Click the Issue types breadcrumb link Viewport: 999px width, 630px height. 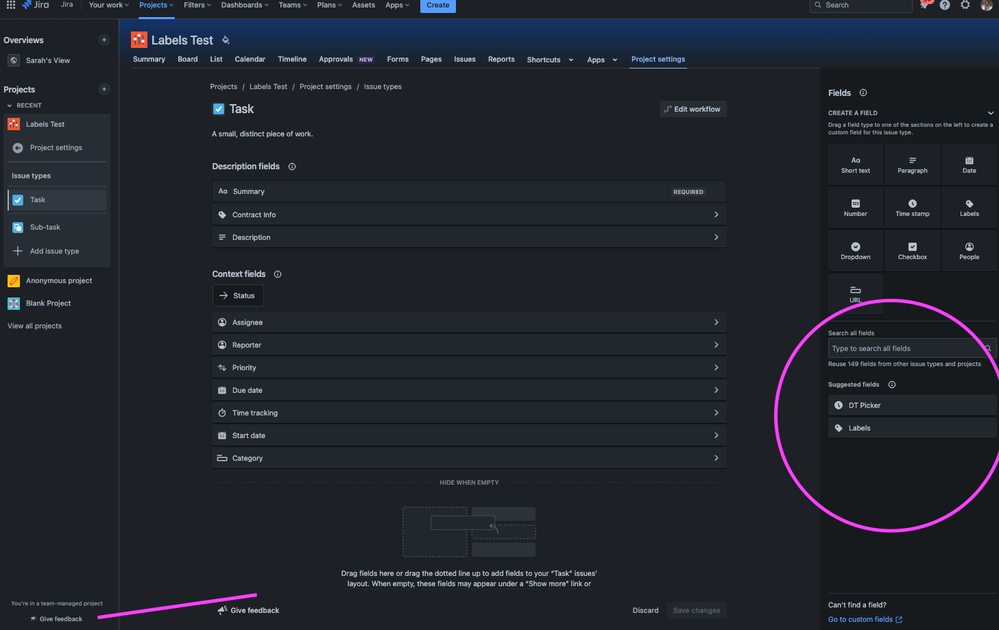pos(382,87)
